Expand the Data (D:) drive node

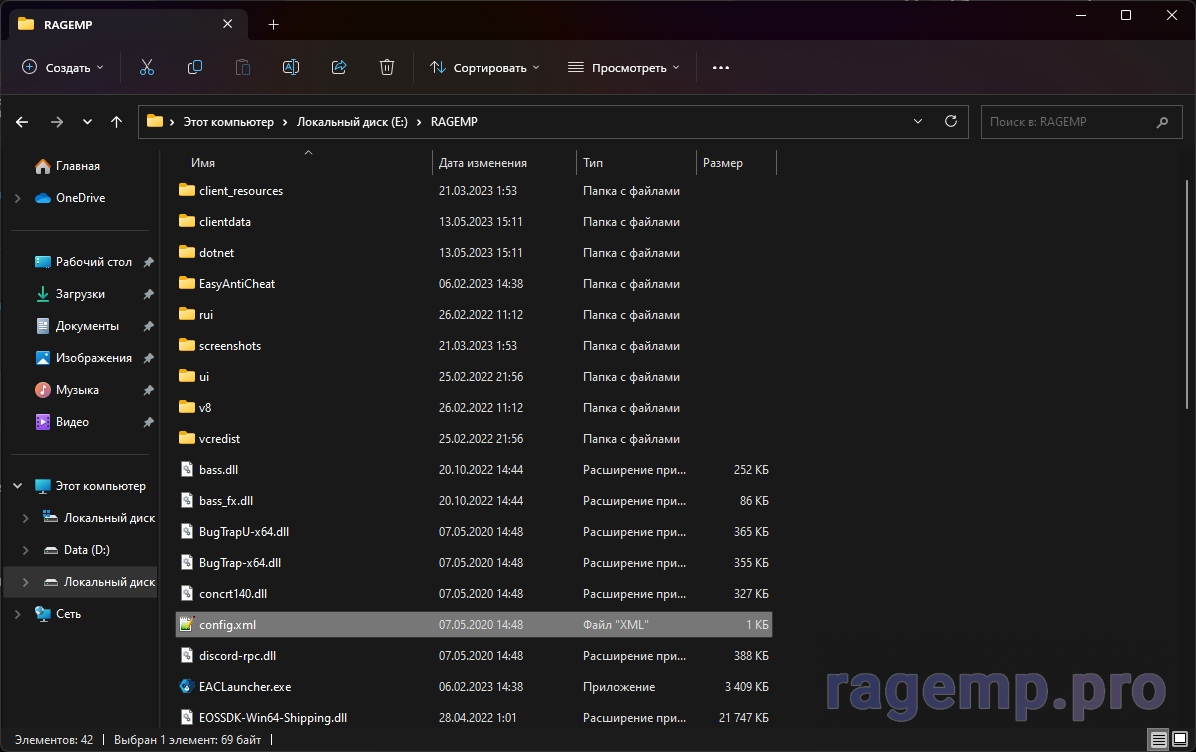26,550
